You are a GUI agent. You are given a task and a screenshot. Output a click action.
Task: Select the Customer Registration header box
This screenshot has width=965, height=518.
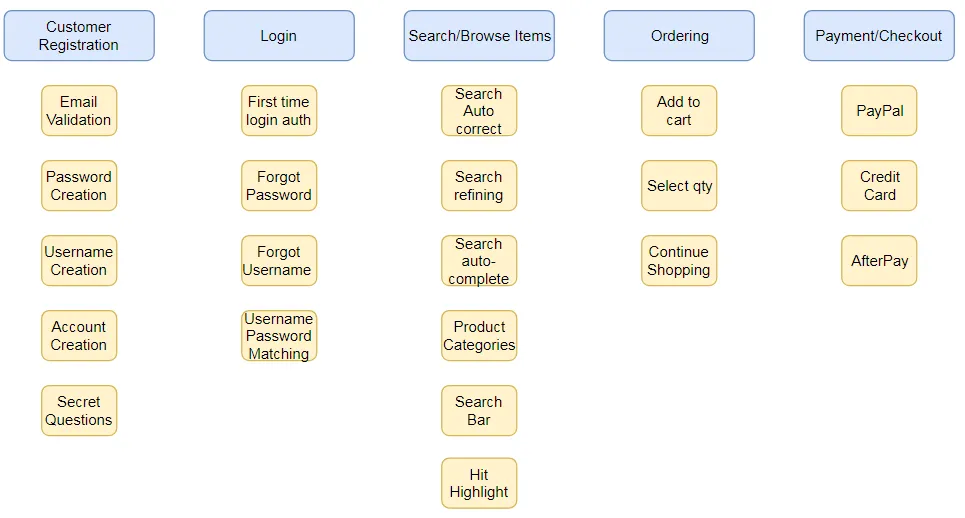(x=79, y=36)
